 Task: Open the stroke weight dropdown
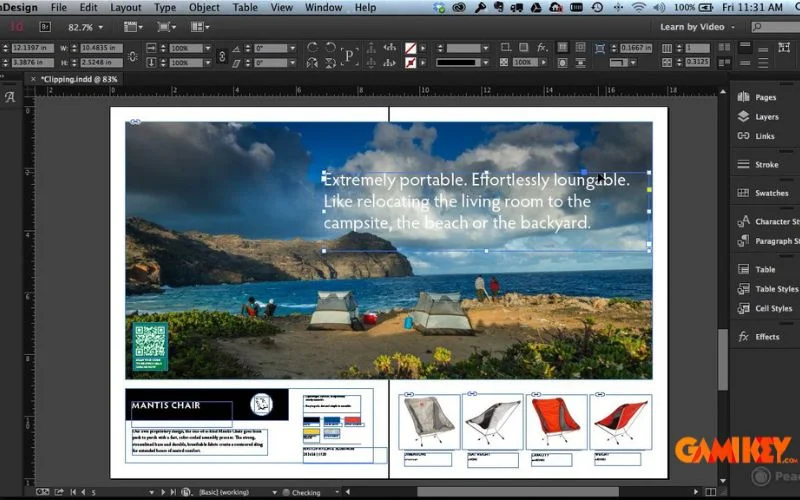click(485, 48)
